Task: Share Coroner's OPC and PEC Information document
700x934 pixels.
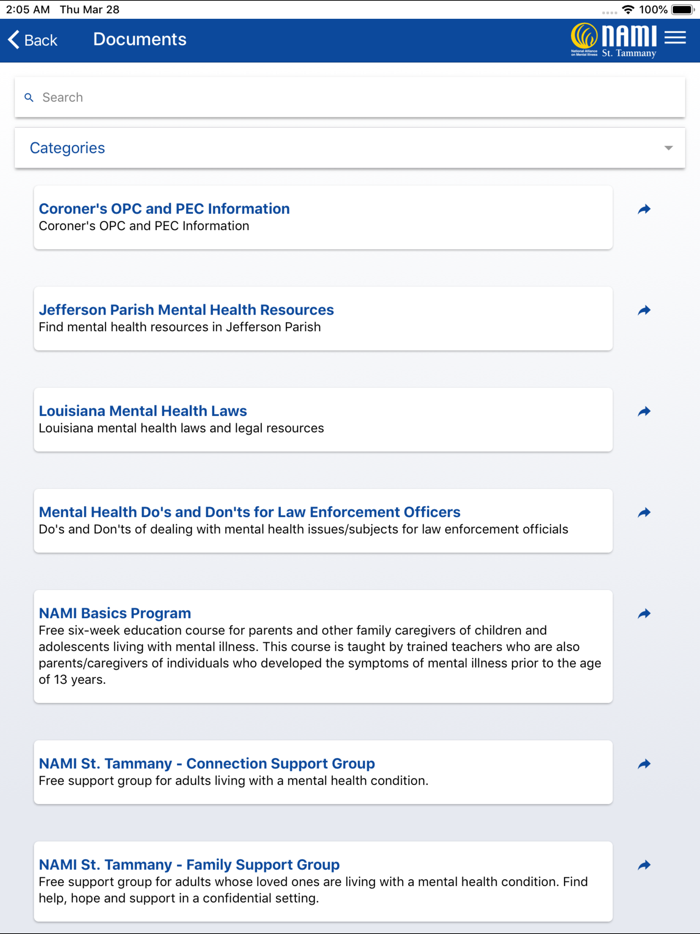Action: [644, 209]
